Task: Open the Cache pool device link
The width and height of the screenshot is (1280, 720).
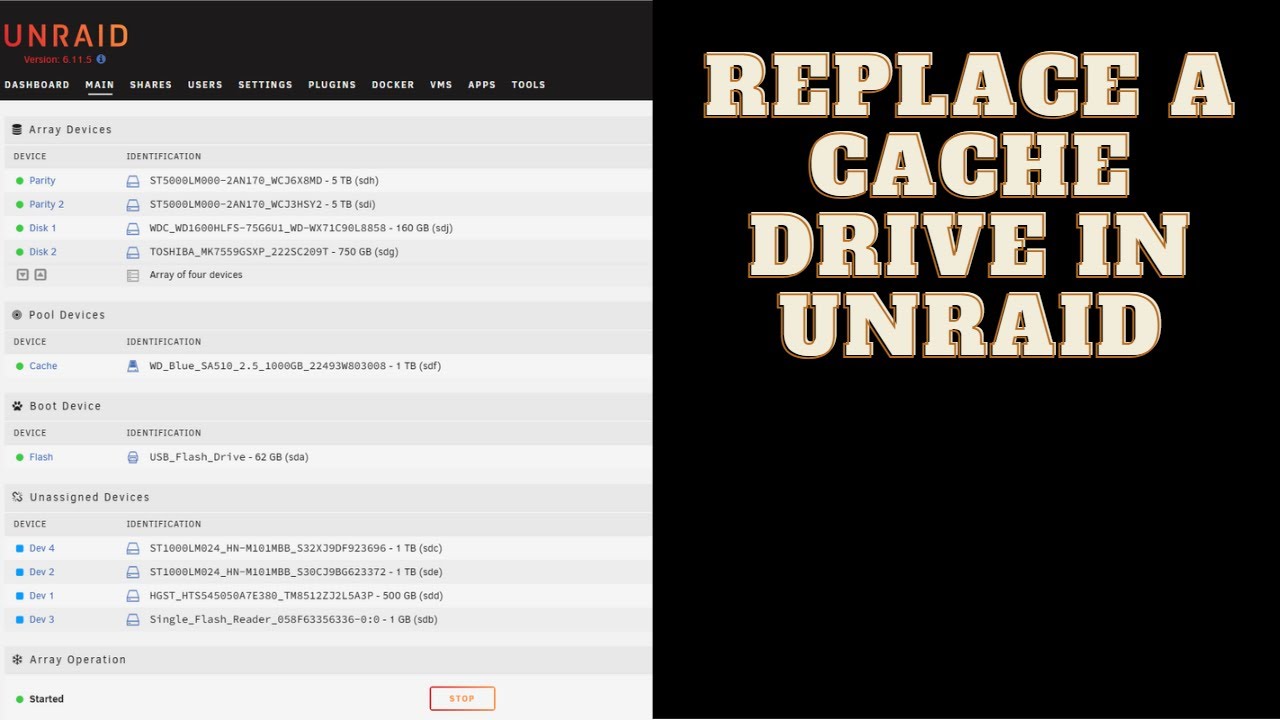Action: (43, 366)
